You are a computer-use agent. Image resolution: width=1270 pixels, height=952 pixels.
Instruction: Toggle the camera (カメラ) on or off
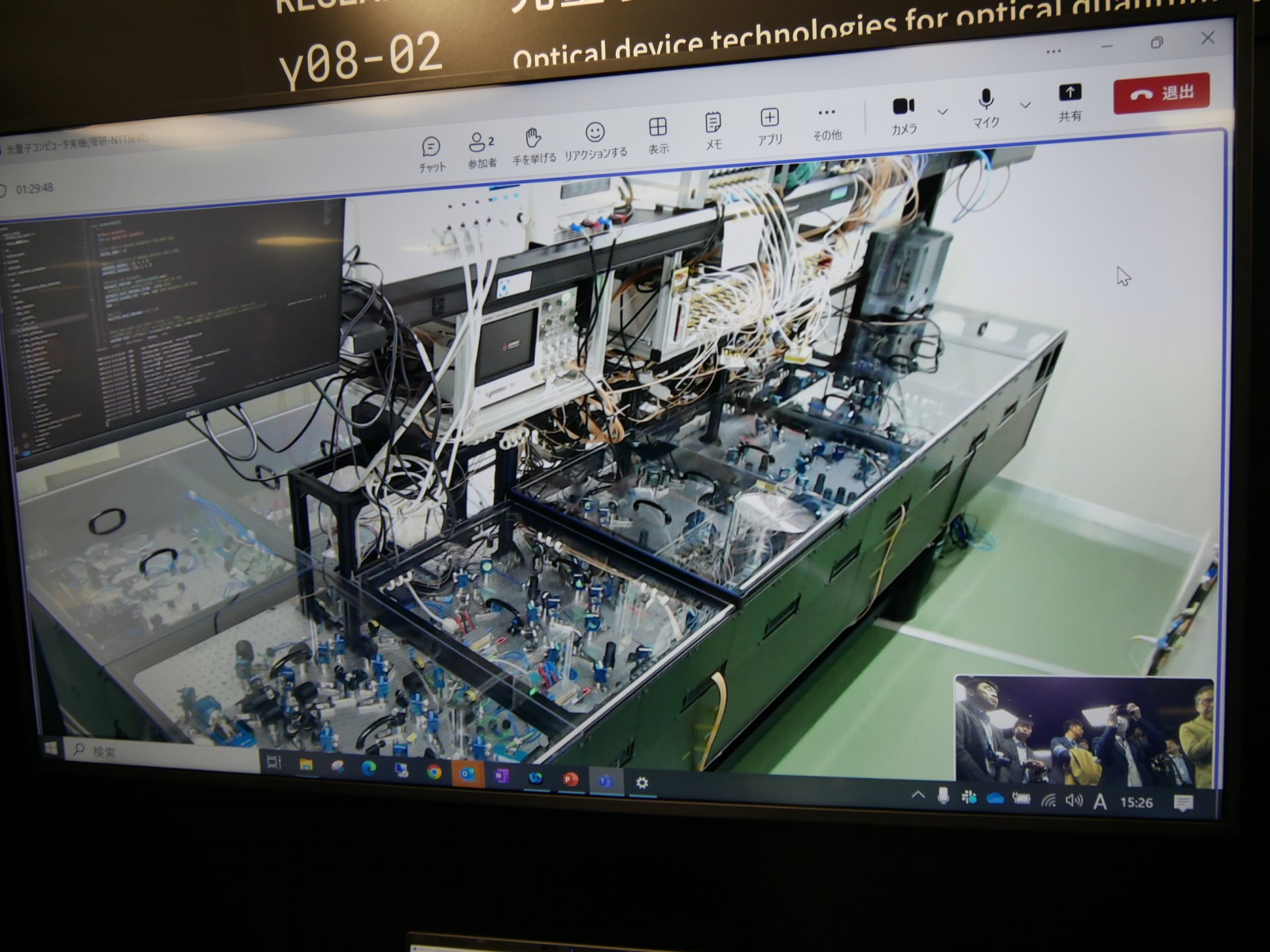pyautogui.click(x=904, y=116)
